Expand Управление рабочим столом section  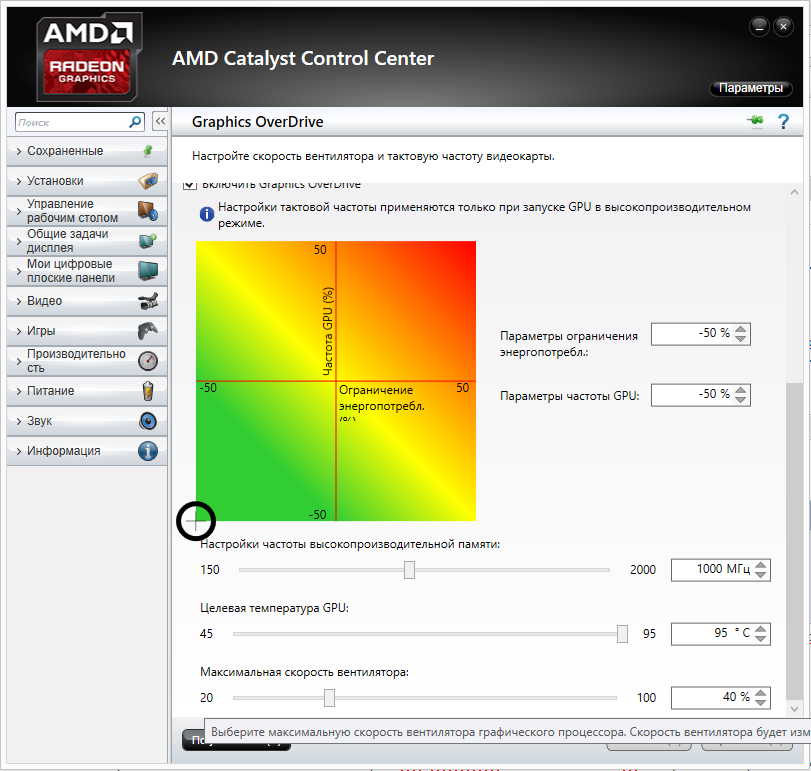click(x=87, y=211)
